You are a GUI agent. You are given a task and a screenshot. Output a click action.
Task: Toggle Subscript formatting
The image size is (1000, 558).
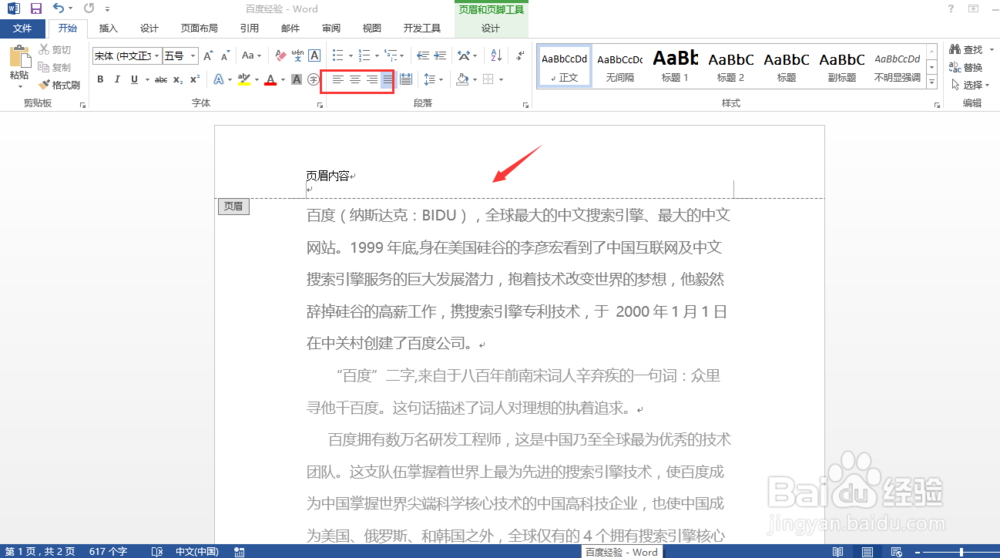[178, 80]
